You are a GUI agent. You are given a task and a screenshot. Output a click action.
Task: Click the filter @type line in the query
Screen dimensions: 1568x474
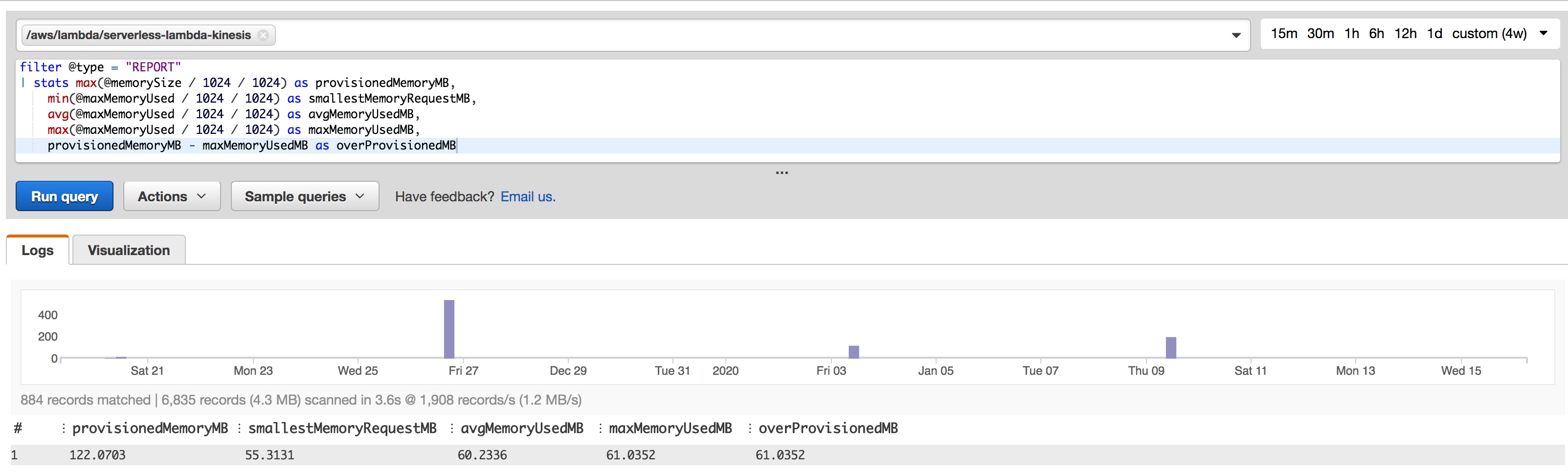100,67
